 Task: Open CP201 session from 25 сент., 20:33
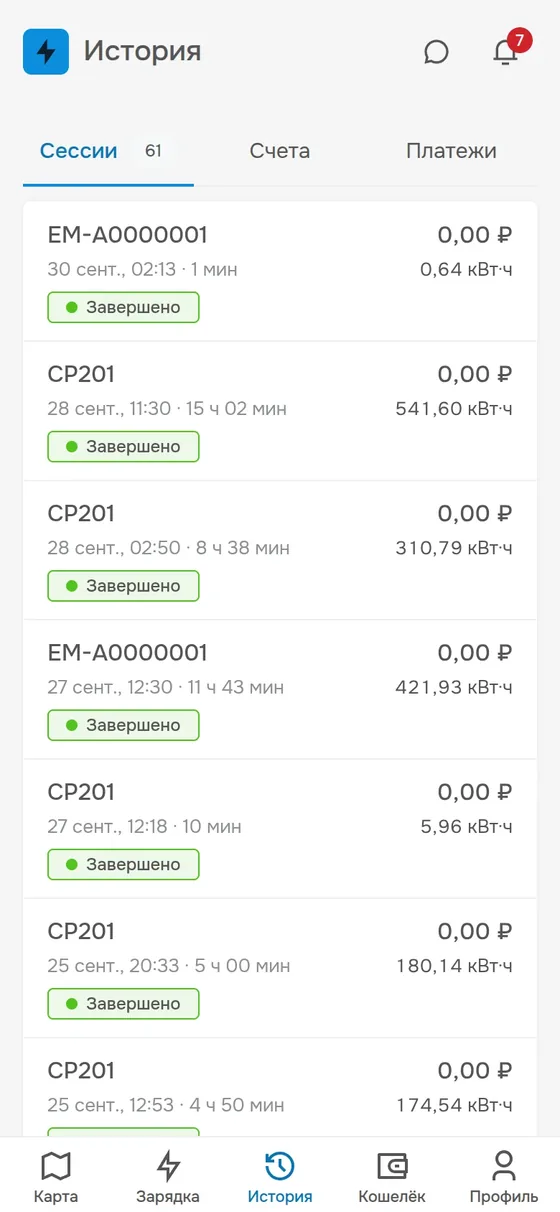click(x=280, y=967)
